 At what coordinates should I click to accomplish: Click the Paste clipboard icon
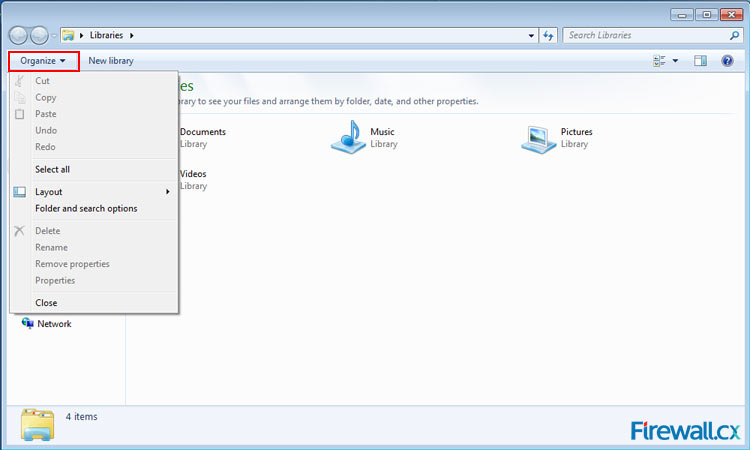pos(19,114)
